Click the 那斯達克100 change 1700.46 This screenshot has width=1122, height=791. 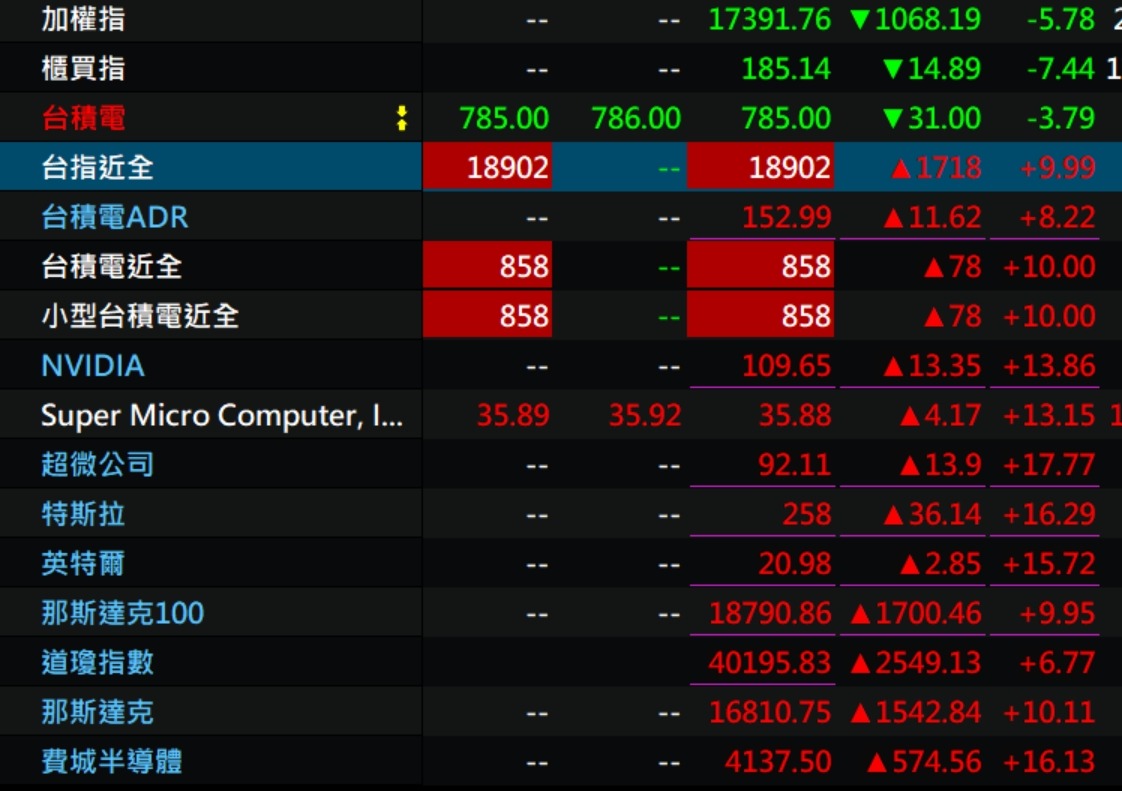[916, 613]
